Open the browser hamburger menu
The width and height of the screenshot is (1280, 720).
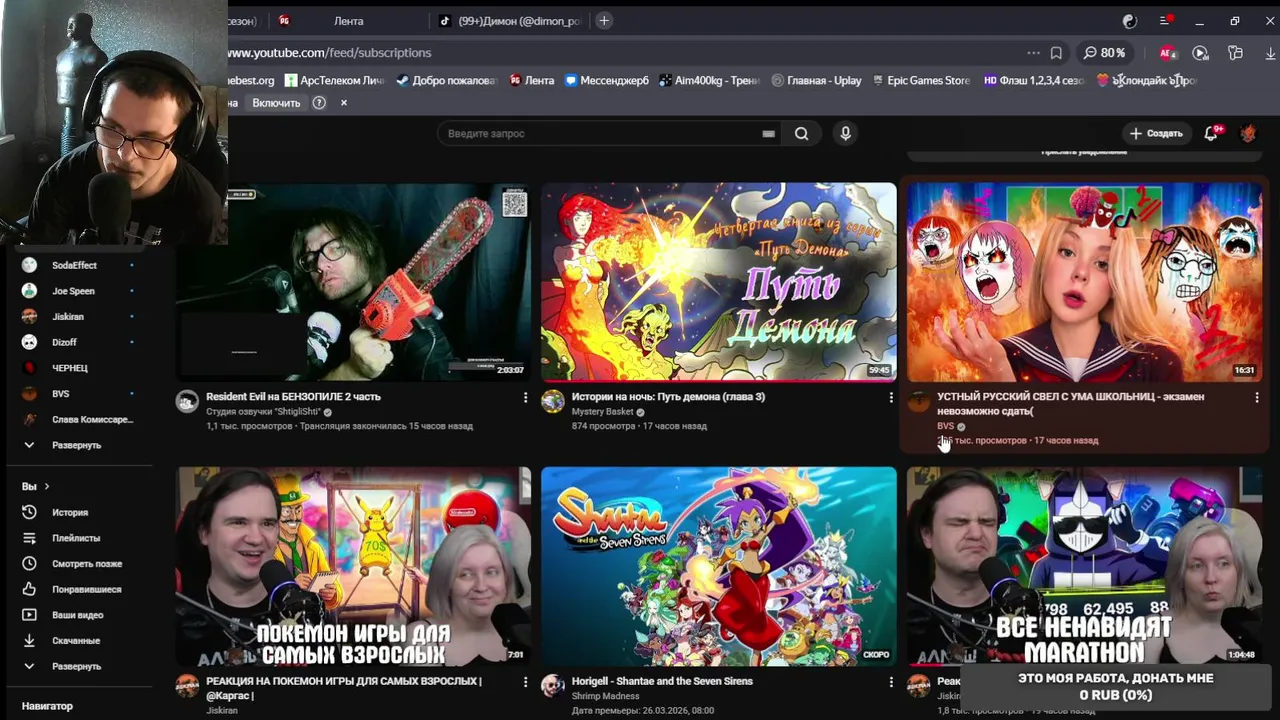tap(1166, 21)
